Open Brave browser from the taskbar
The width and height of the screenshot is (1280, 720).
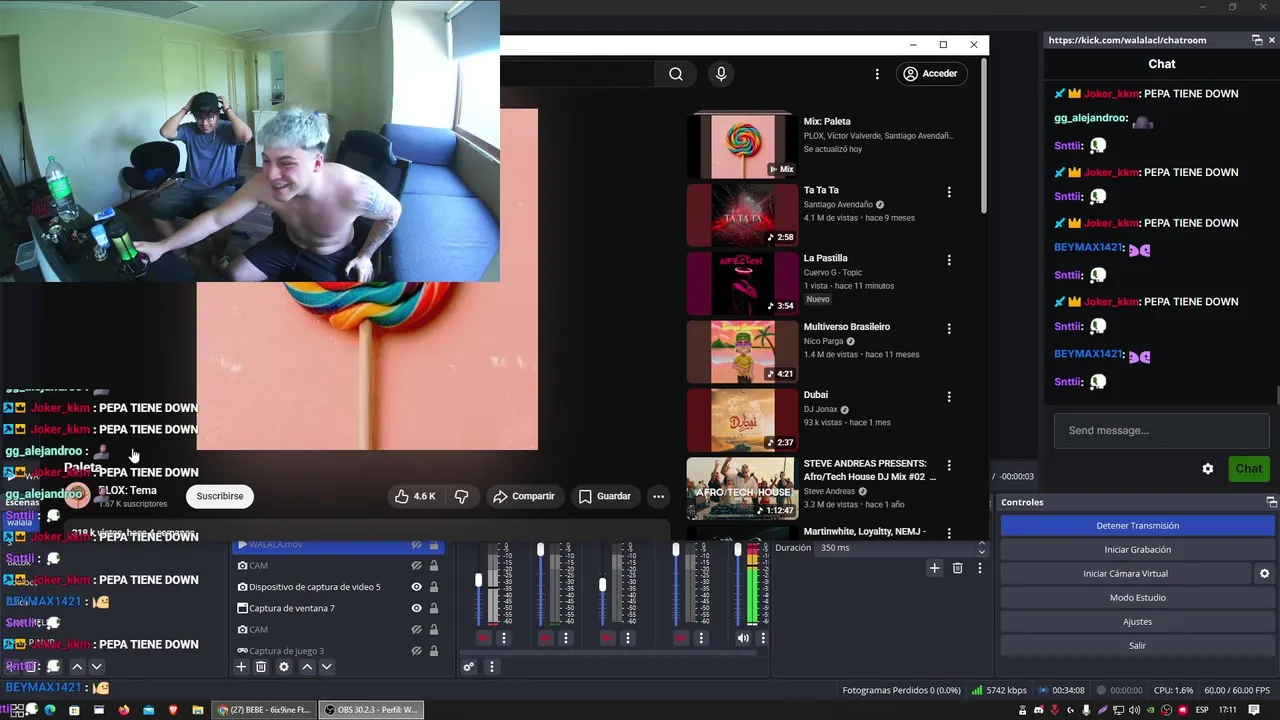click(173, 710)
